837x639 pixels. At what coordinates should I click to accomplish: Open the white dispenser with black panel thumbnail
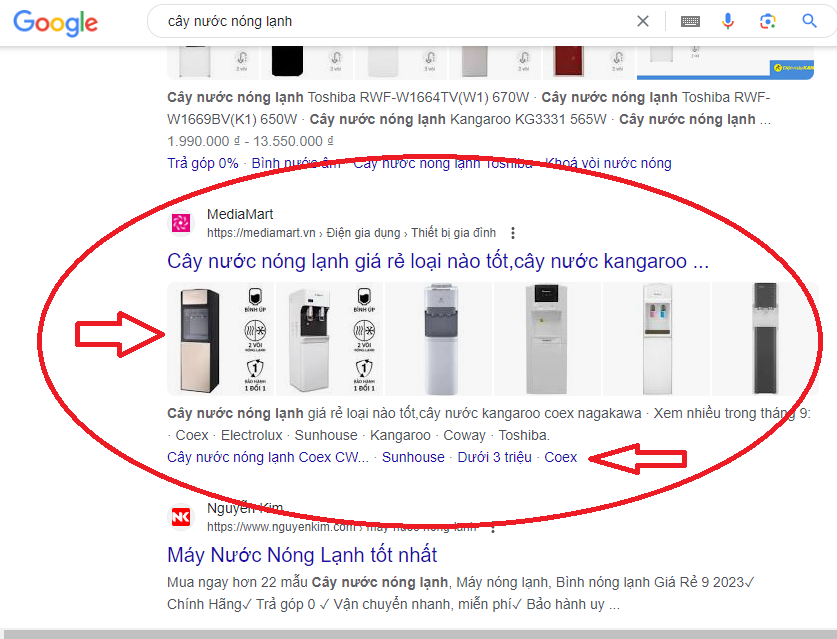(x=329, y=339)
